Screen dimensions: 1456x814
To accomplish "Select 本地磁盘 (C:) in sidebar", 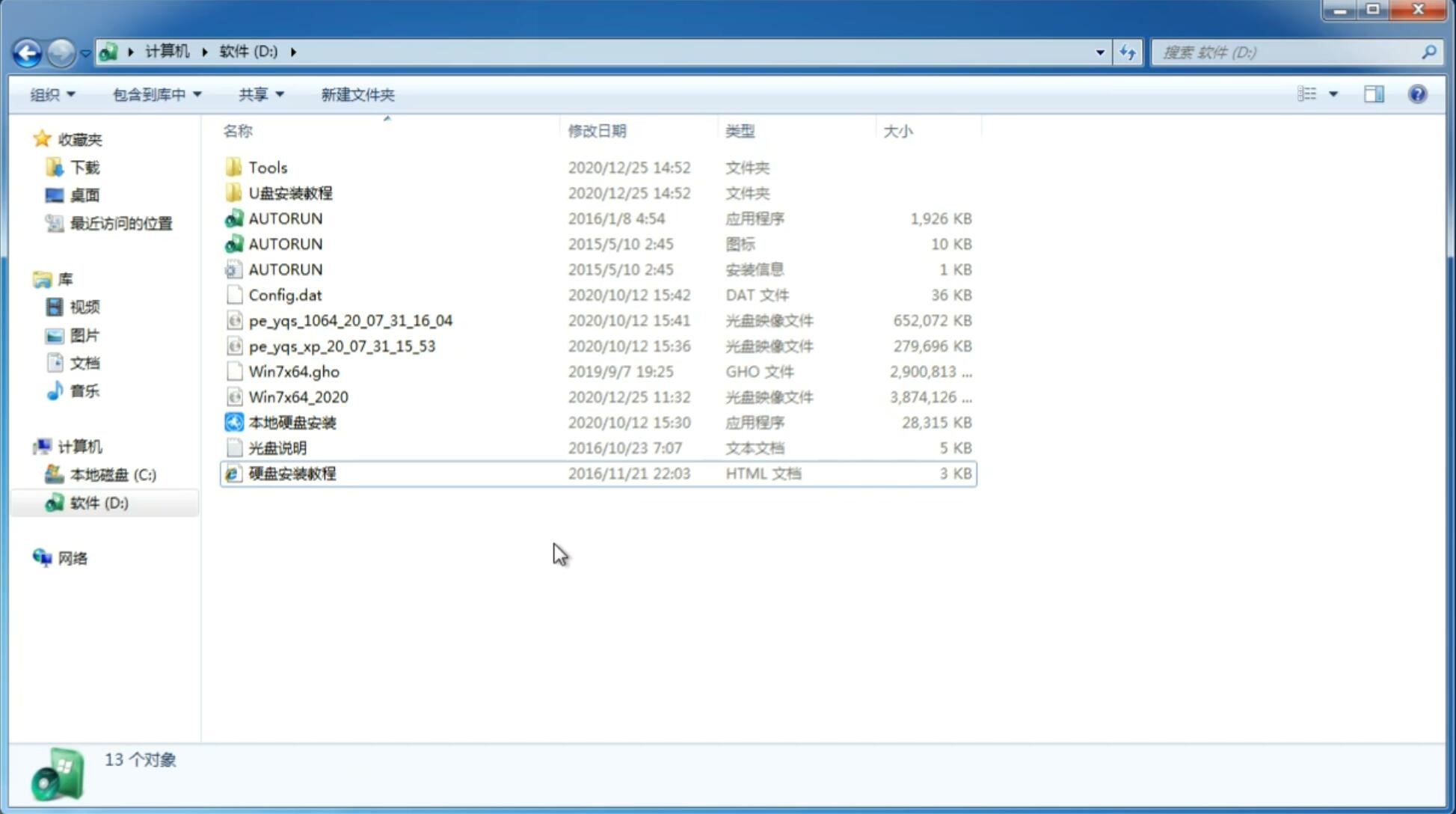I will (114, 475).
